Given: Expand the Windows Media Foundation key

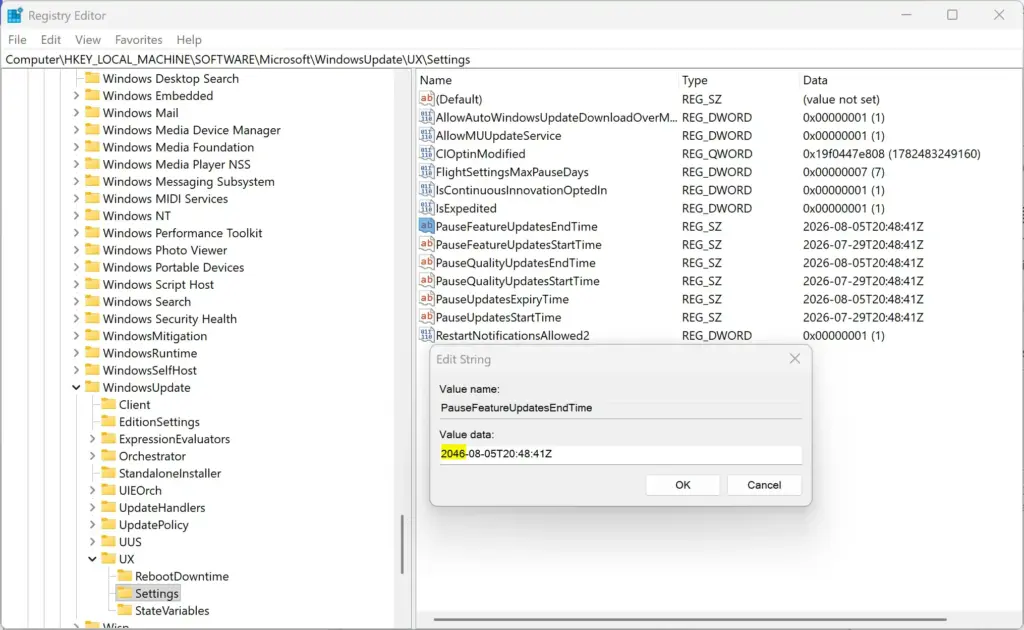Looking at the screenshot, I should tap(76, 147).
